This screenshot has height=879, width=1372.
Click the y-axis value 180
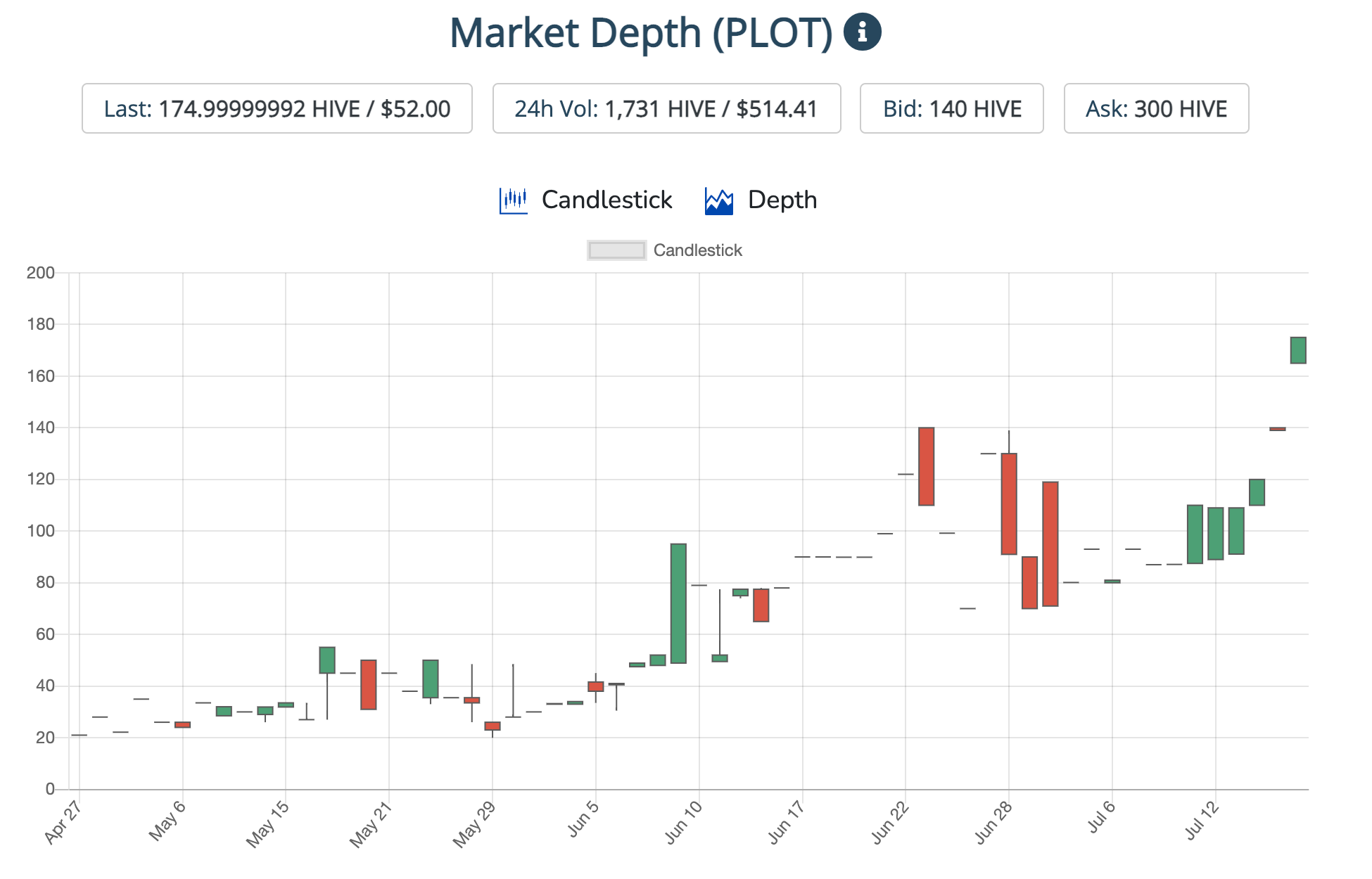(41, 324)
